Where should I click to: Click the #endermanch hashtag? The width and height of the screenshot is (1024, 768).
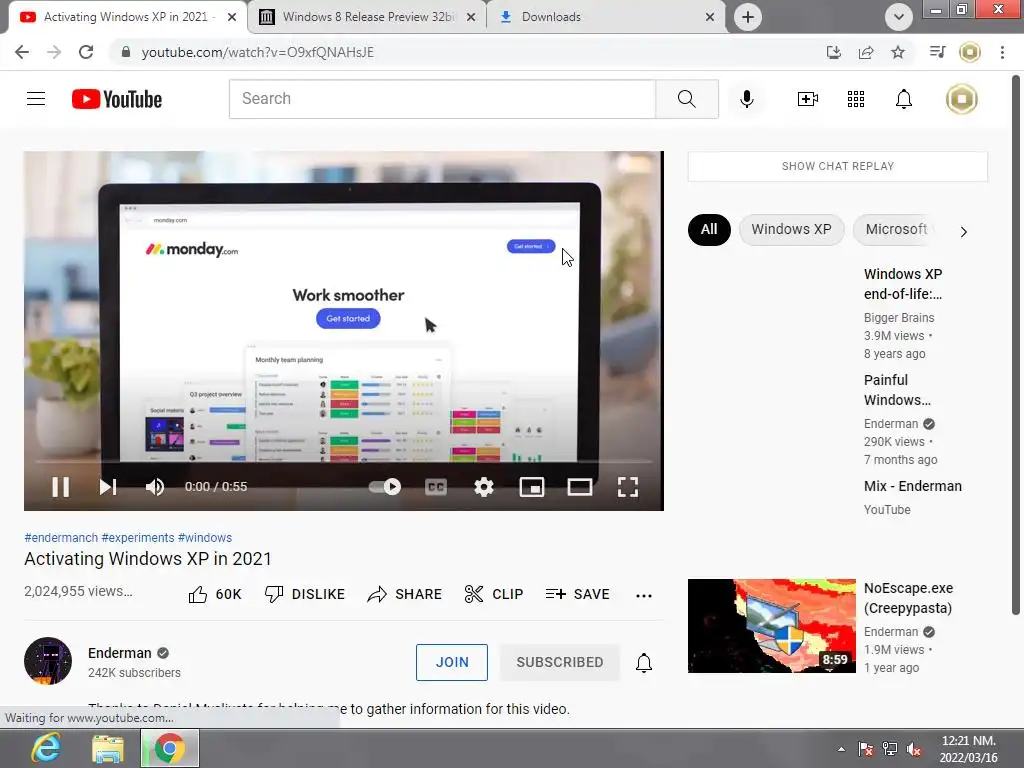(61, 537)
